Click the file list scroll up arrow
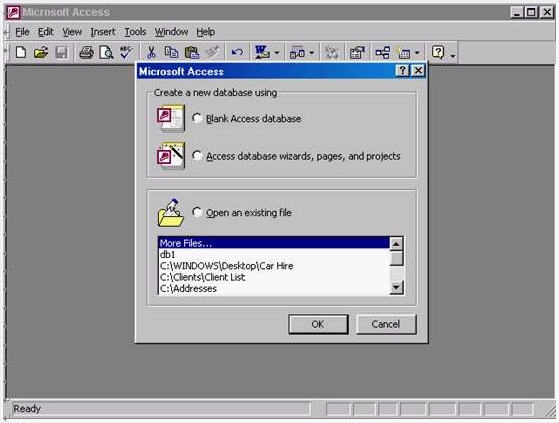The height and width of the screenshot is (423, 559). click(x=396, y=244)
